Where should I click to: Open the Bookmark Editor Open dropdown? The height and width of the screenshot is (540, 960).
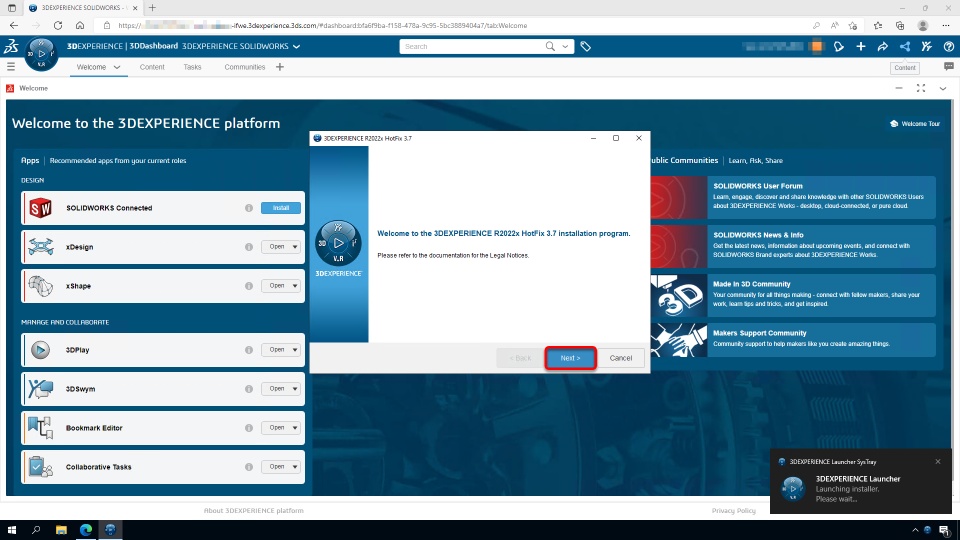[294, 428]
